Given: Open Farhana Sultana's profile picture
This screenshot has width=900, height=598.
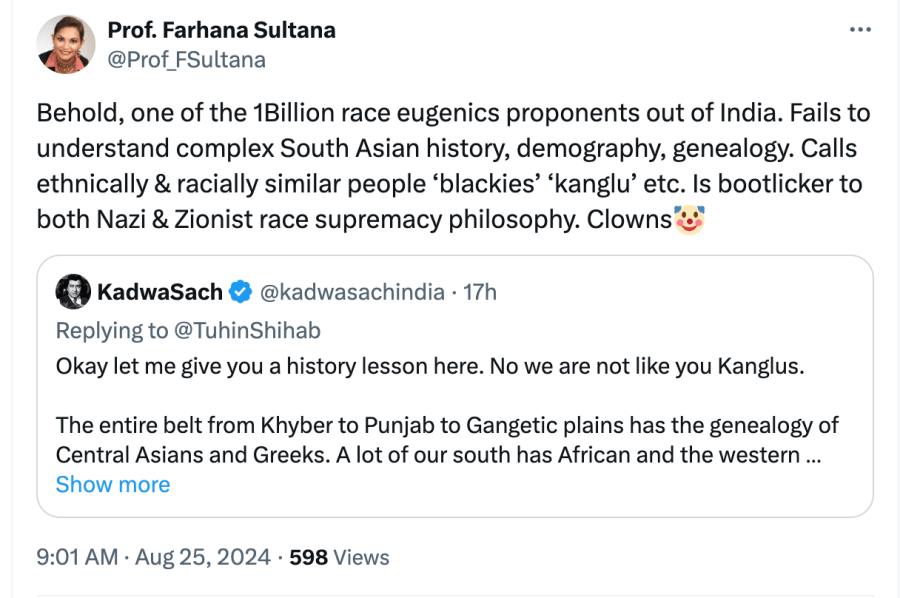Looking at the screenshot, I should click(x=66, y=45).
